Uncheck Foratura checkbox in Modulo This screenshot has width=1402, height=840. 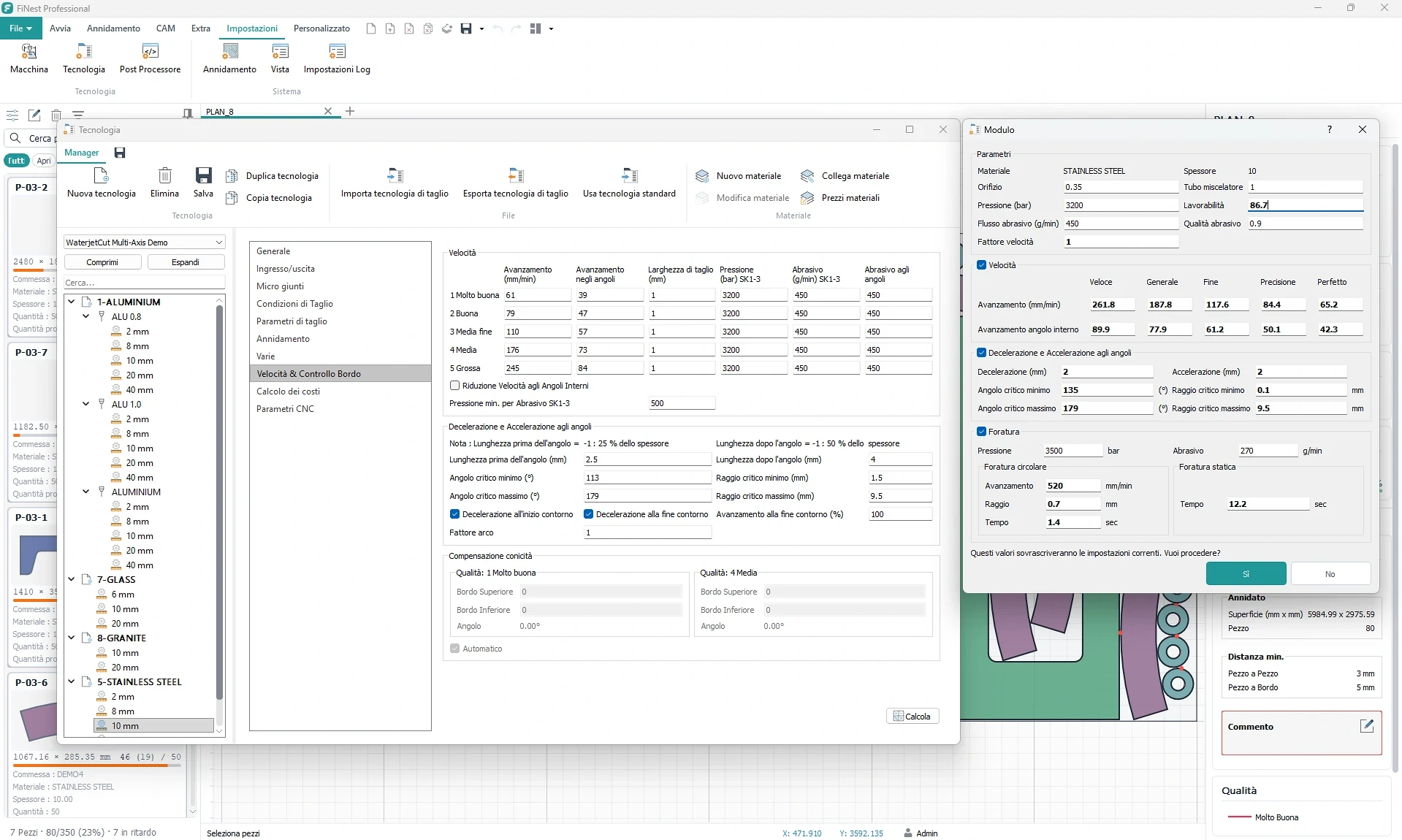(982, 432)
